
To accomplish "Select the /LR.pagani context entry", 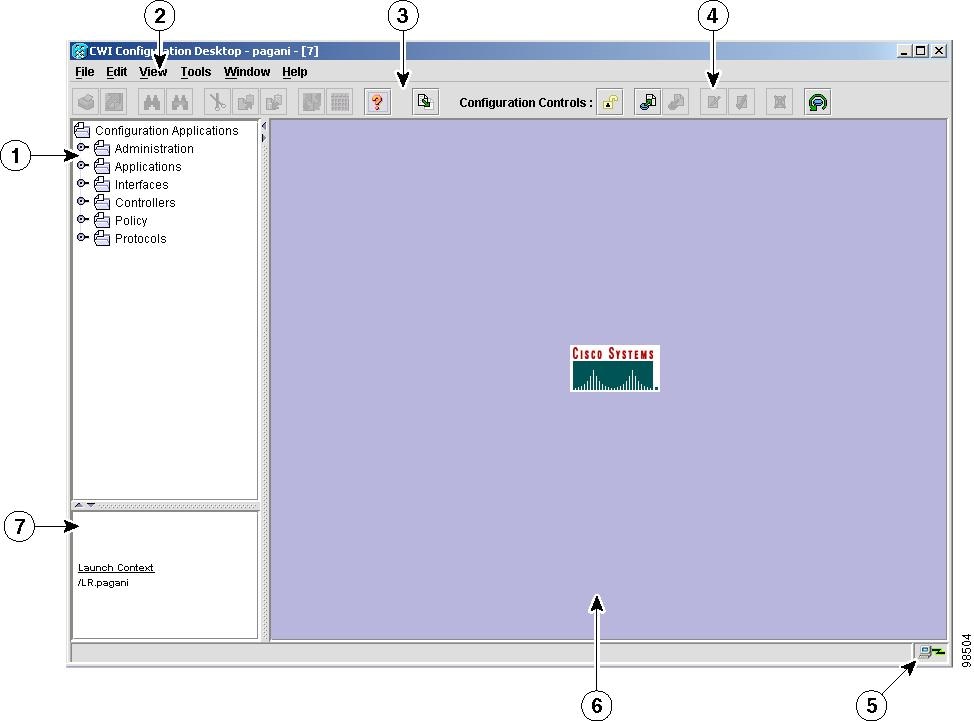I will click(103, 582).
